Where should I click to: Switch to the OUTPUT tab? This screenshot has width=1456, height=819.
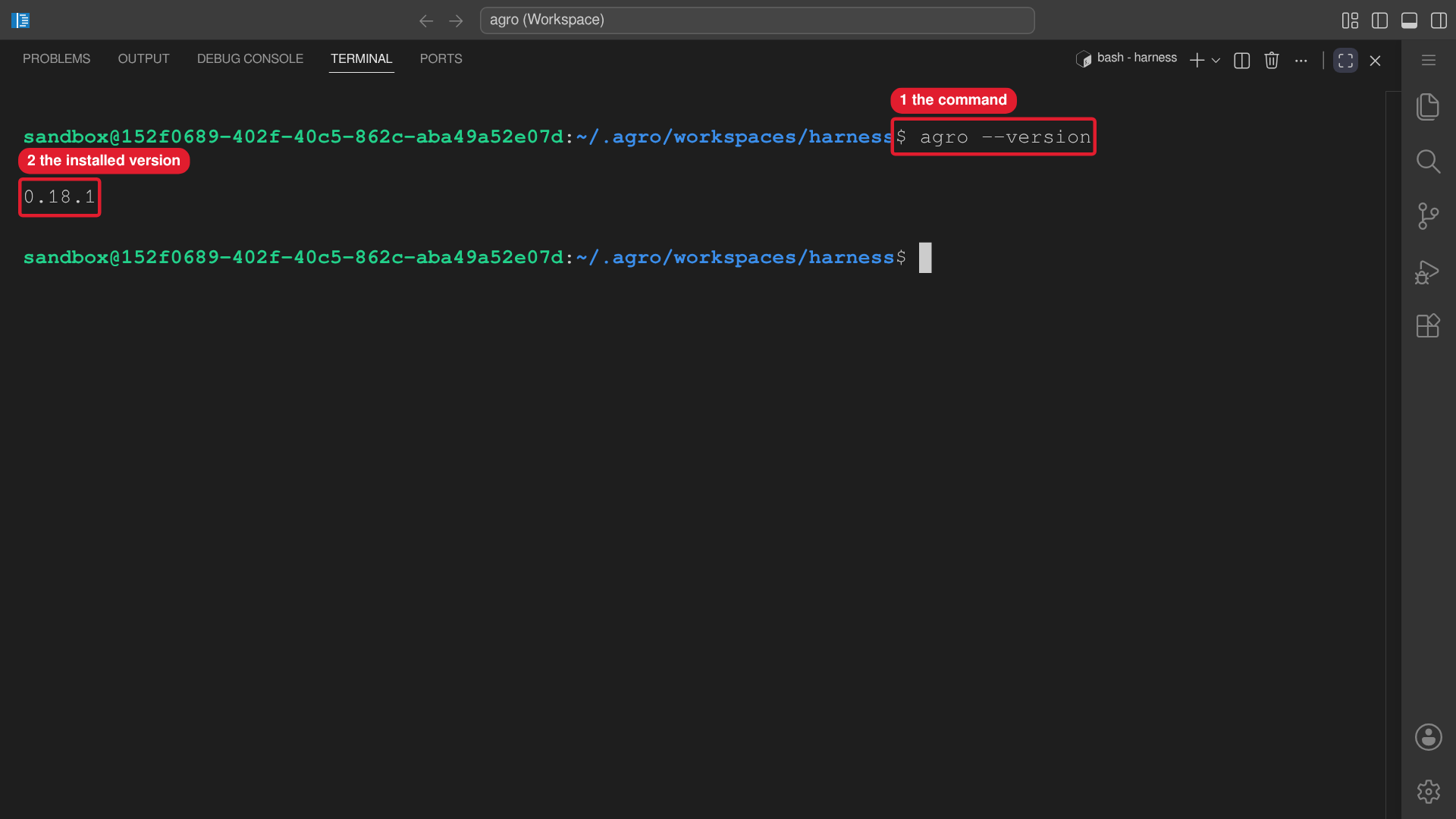pyautogui.click(x=143, y=58)
